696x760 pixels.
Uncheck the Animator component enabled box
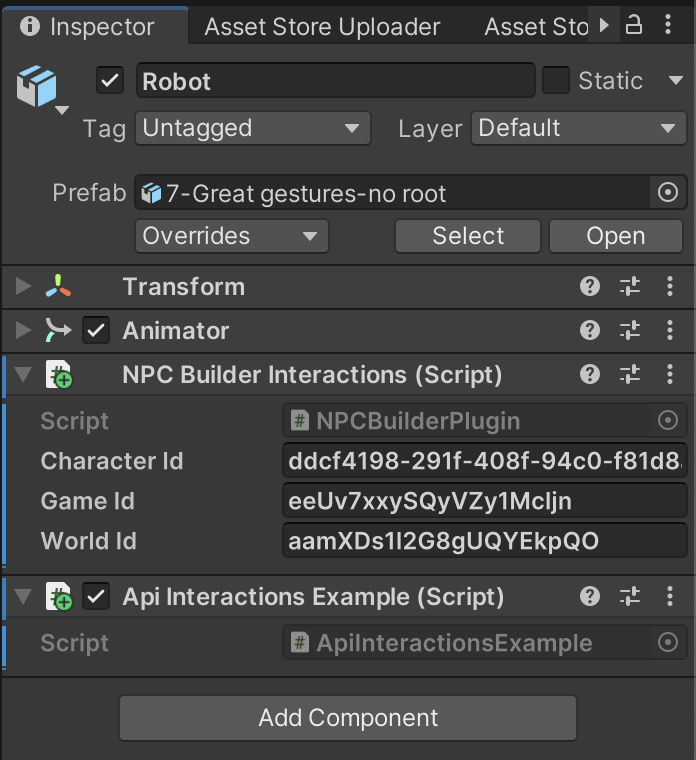point(96,331)
